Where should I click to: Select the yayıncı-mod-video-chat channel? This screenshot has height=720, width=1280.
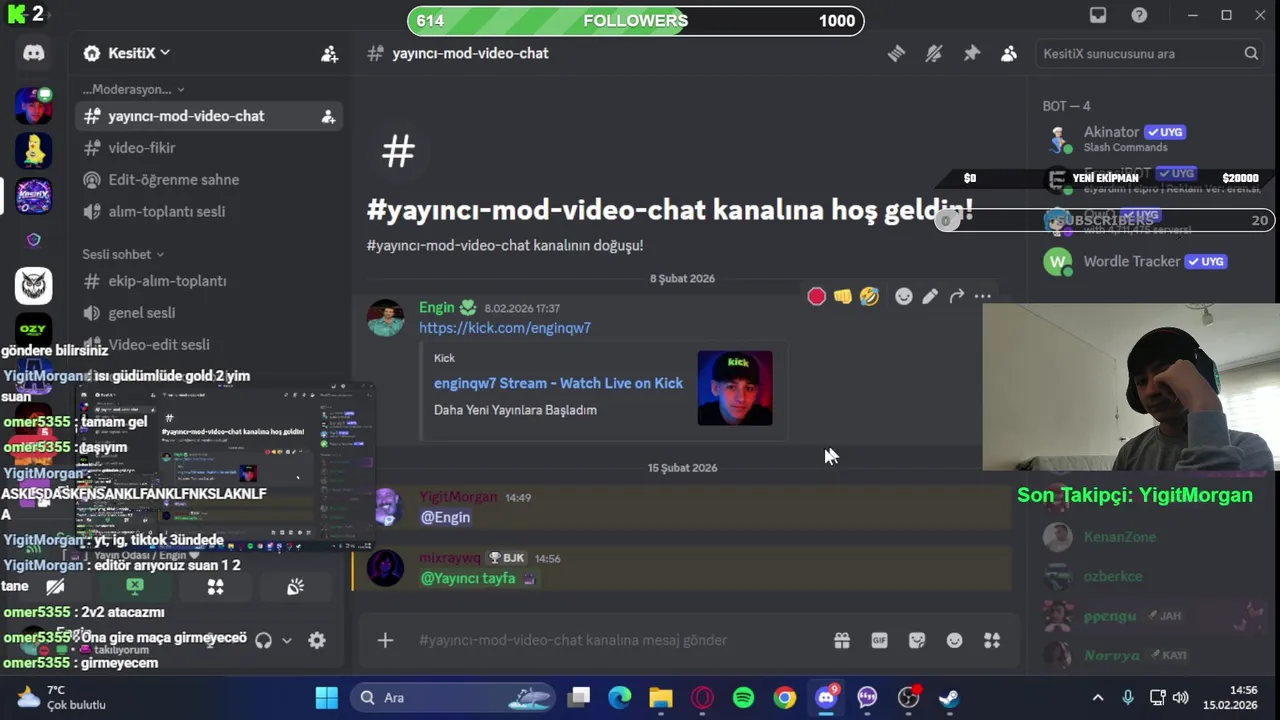[x=208, y=116]
